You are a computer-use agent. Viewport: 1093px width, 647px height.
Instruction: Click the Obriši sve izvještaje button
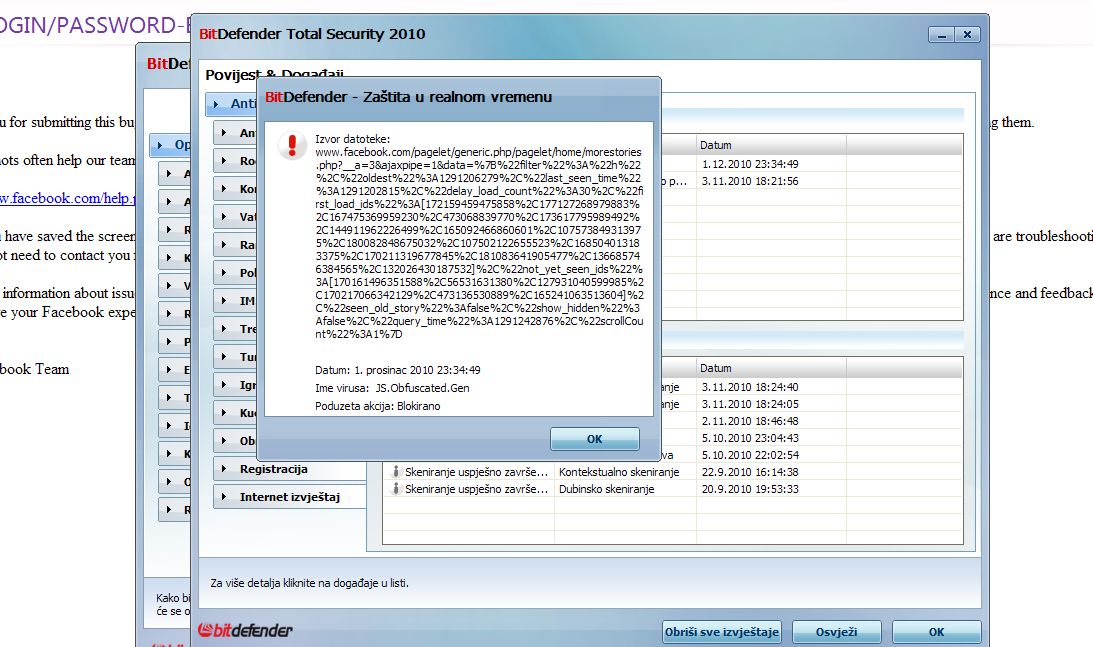[x=721, y=632]
